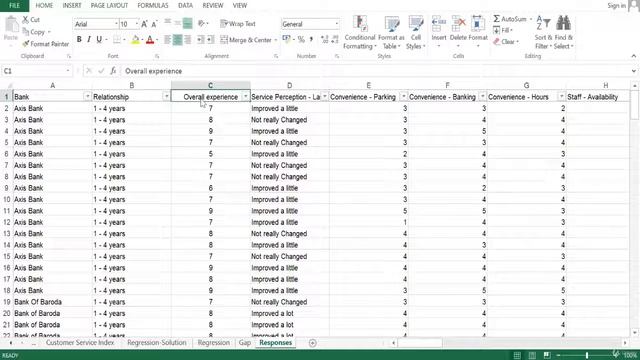Add a new sheet with plus button

coord(312,343)
